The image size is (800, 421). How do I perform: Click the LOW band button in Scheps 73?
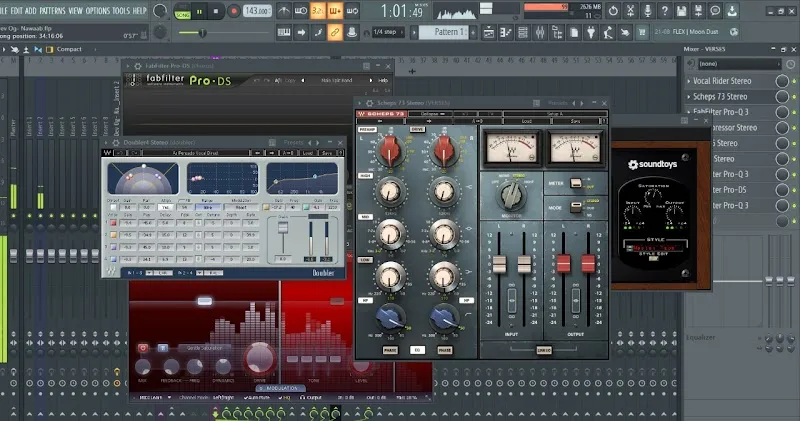[365, 260]
